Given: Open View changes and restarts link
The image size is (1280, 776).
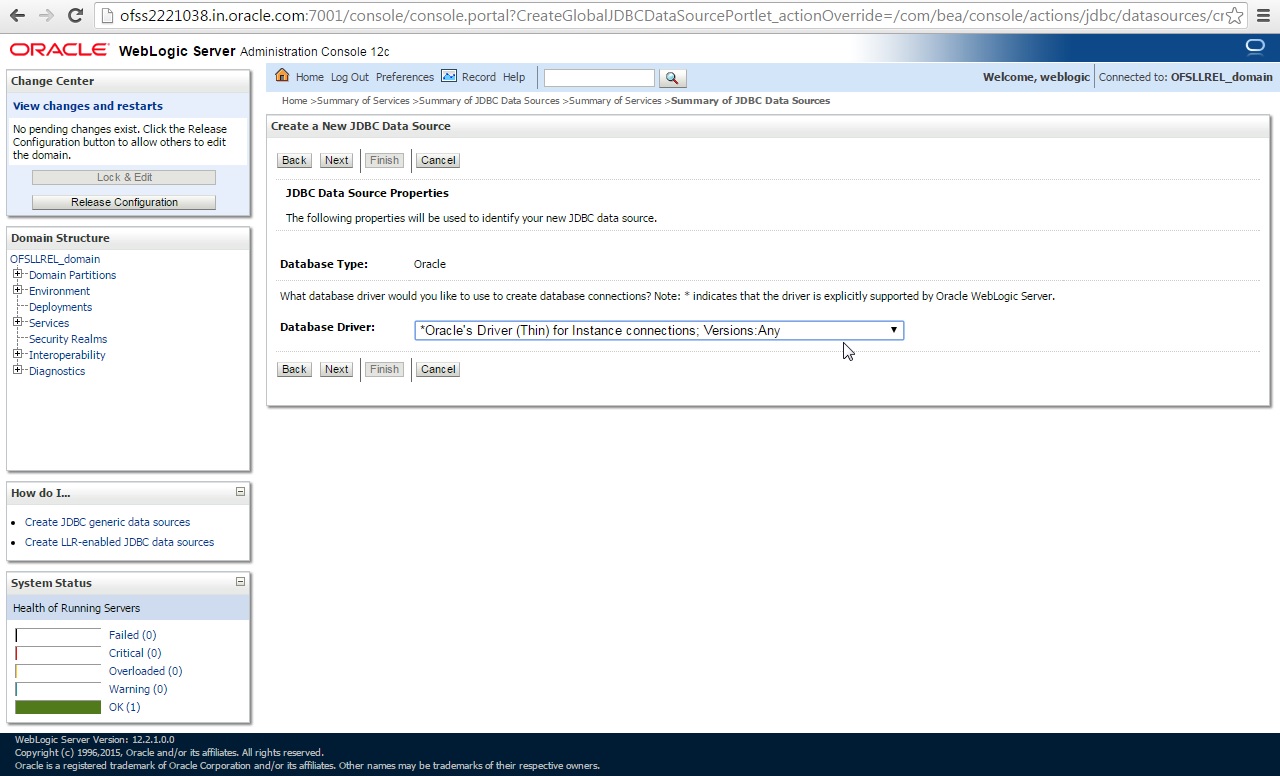Looking at the screenshot, I should 88,106.
